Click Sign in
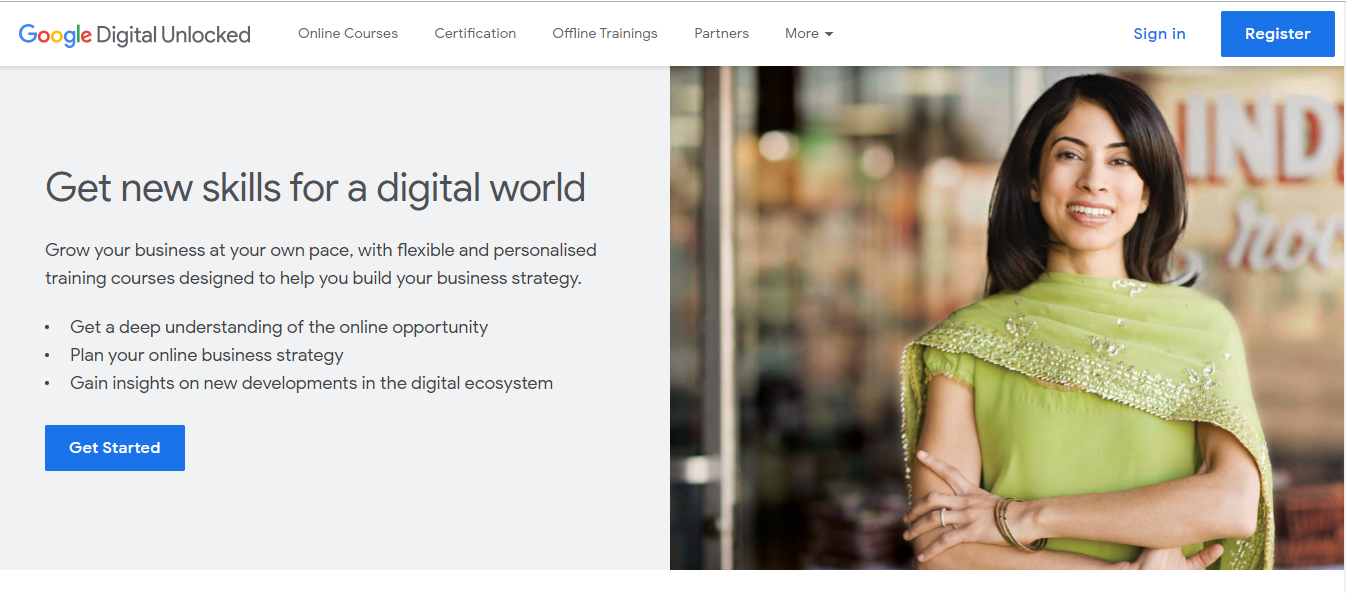This screenshot has width=1346, height=593. tap(1159, 33)
